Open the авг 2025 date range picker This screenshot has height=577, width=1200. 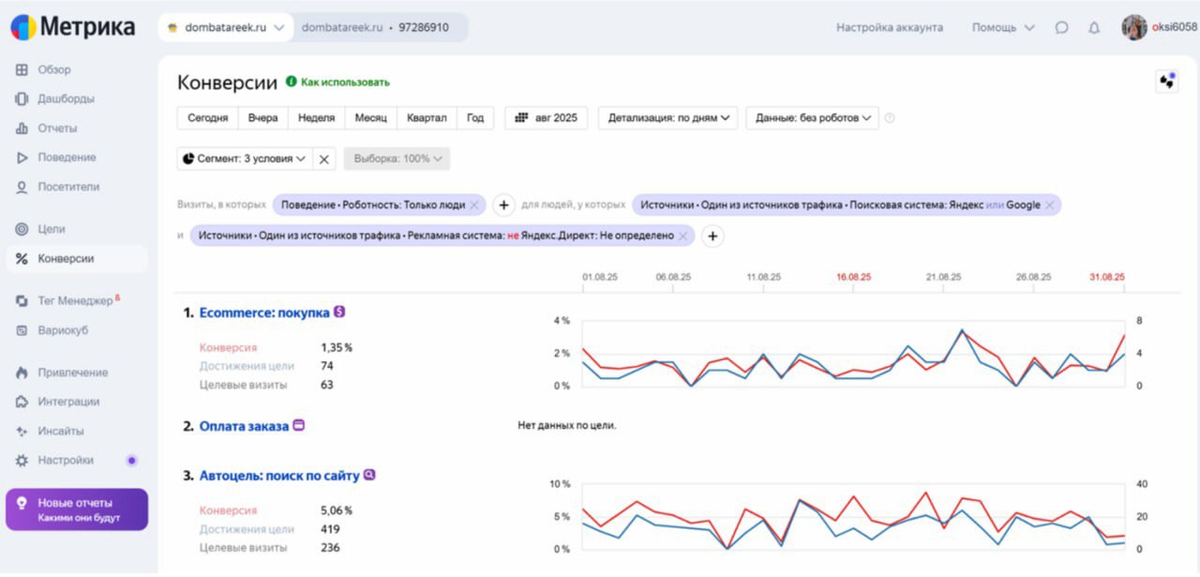tap(547, 118)
